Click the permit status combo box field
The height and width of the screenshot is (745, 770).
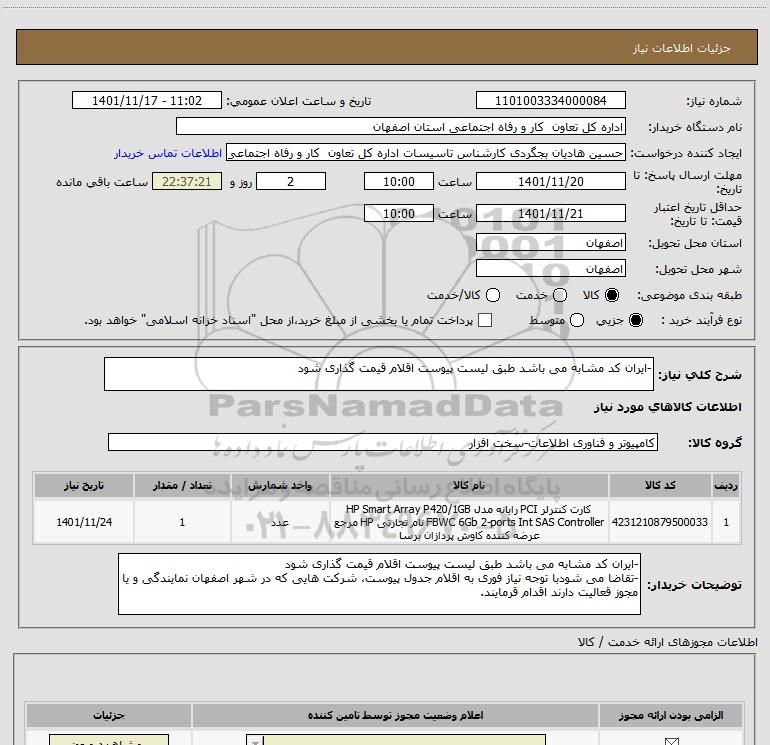click(x=396, y=741)
